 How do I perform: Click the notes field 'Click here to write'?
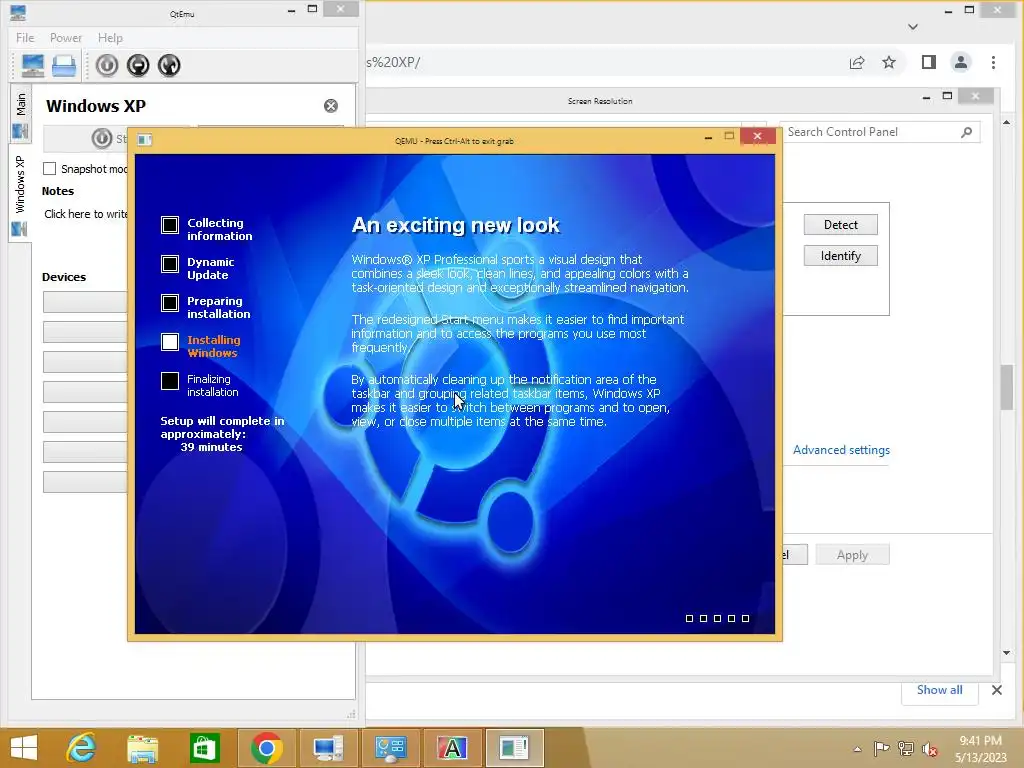86,214
